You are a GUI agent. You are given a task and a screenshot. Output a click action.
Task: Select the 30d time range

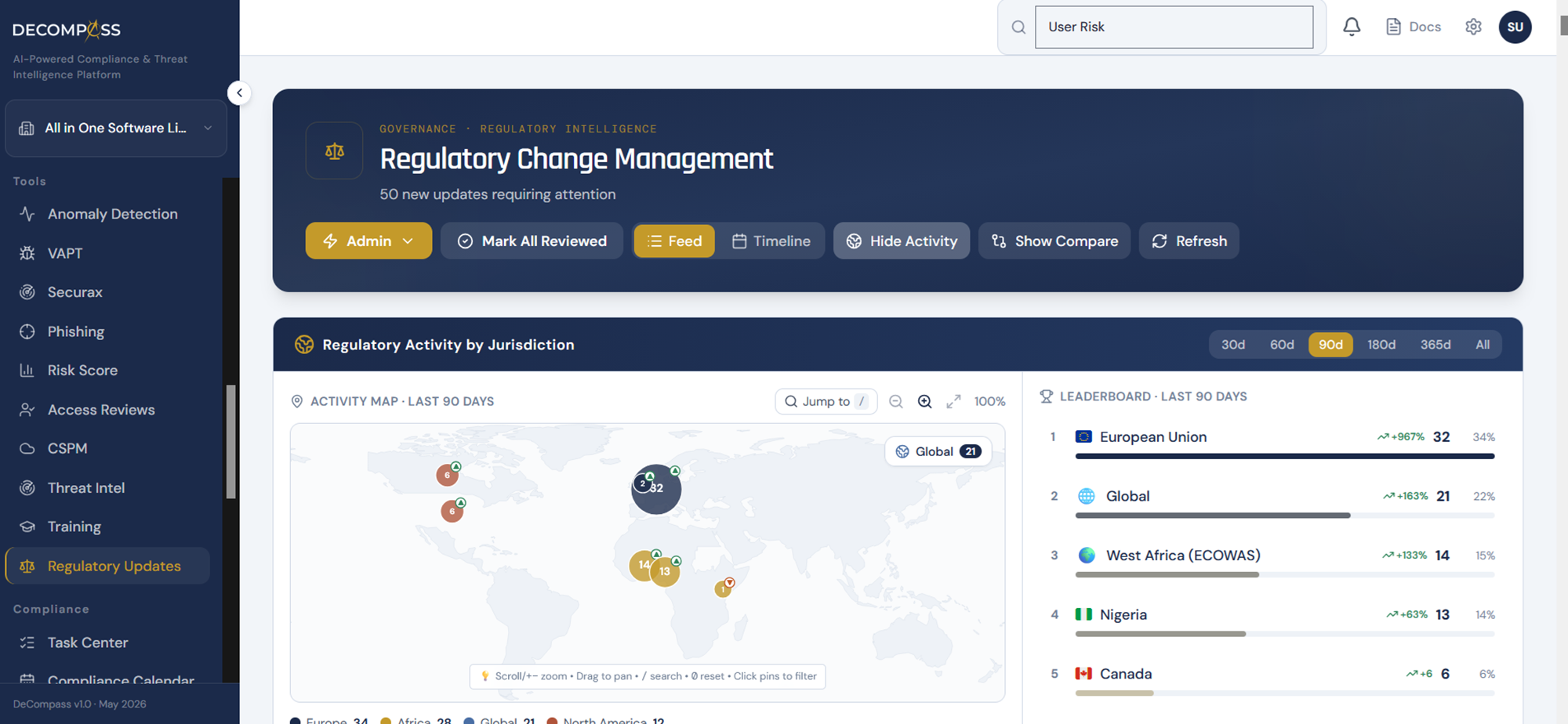click(x=1232, y=345)
